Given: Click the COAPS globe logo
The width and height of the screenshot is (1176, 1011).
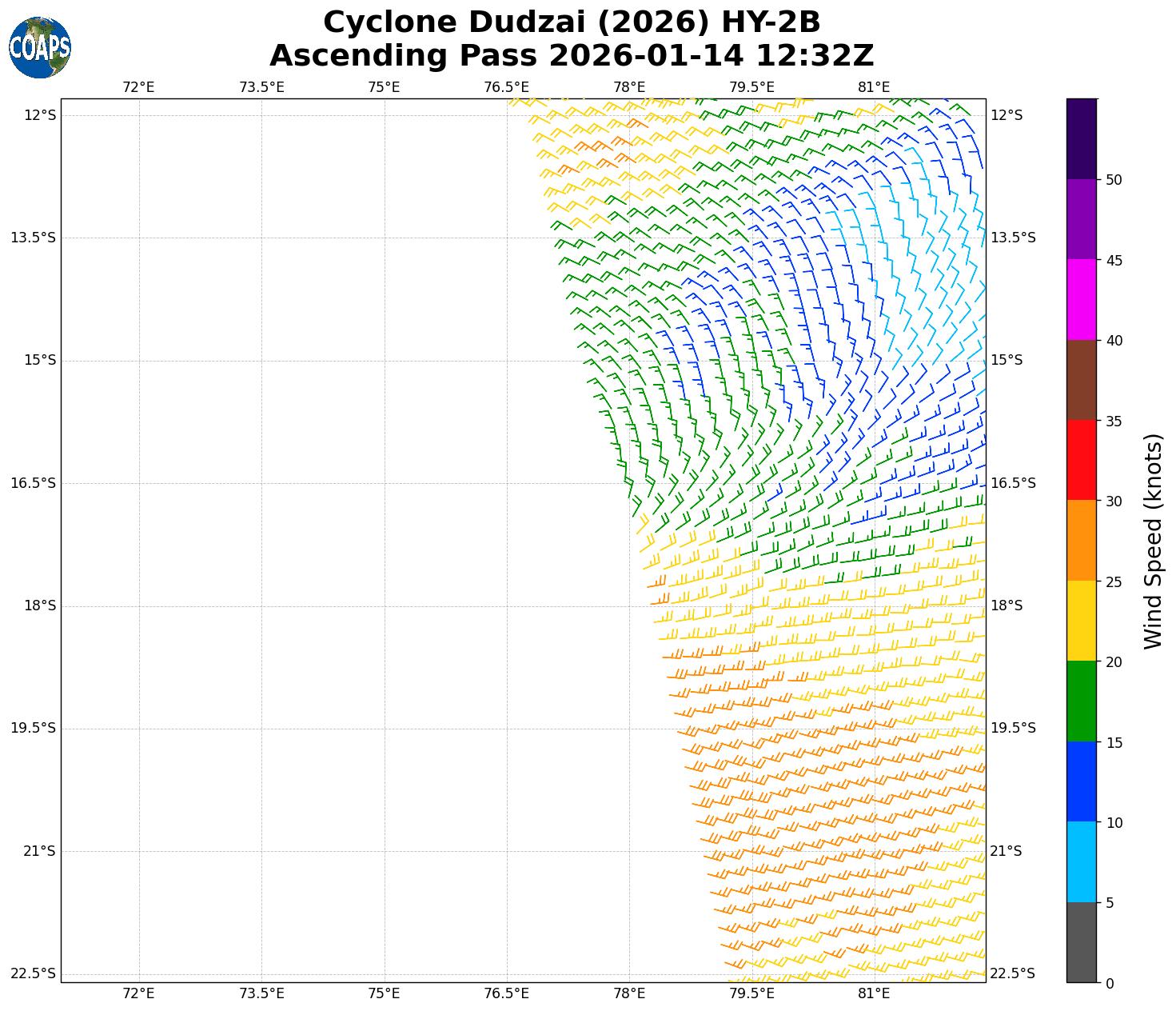Looking at the screenshot, I should (40, 48).
